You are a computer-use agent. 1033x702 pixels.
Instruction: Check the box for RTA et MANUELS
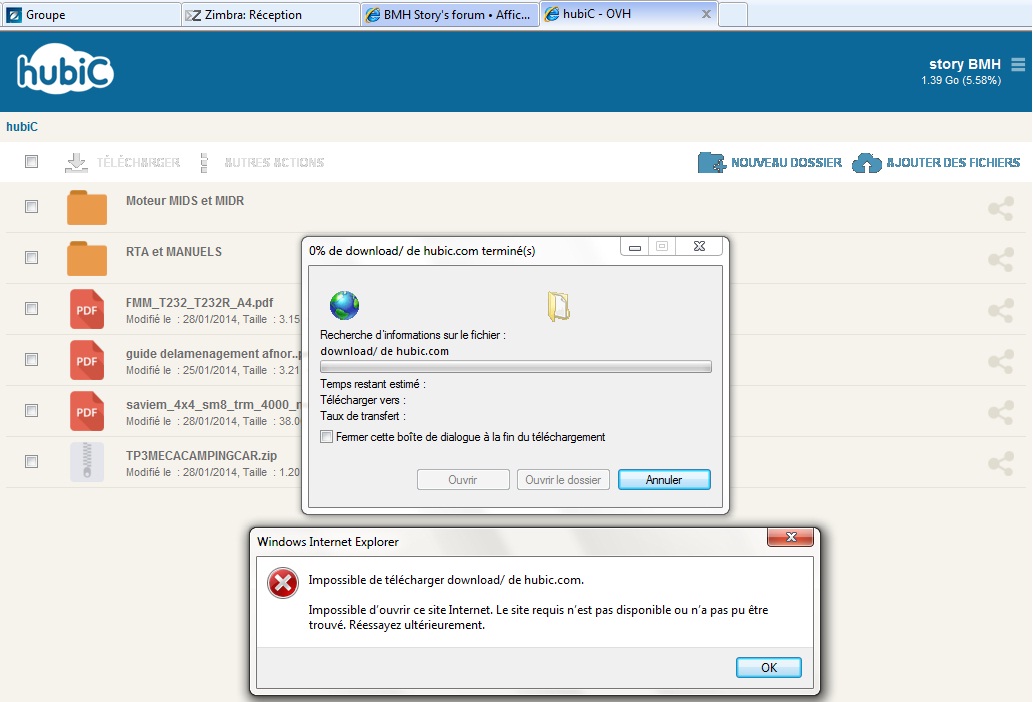click(x=31, y=258)
